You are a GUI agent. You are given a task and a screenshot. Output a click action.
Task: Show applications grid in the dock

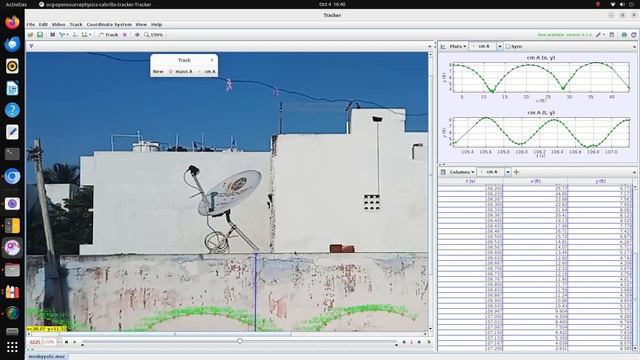pos(12,347)
